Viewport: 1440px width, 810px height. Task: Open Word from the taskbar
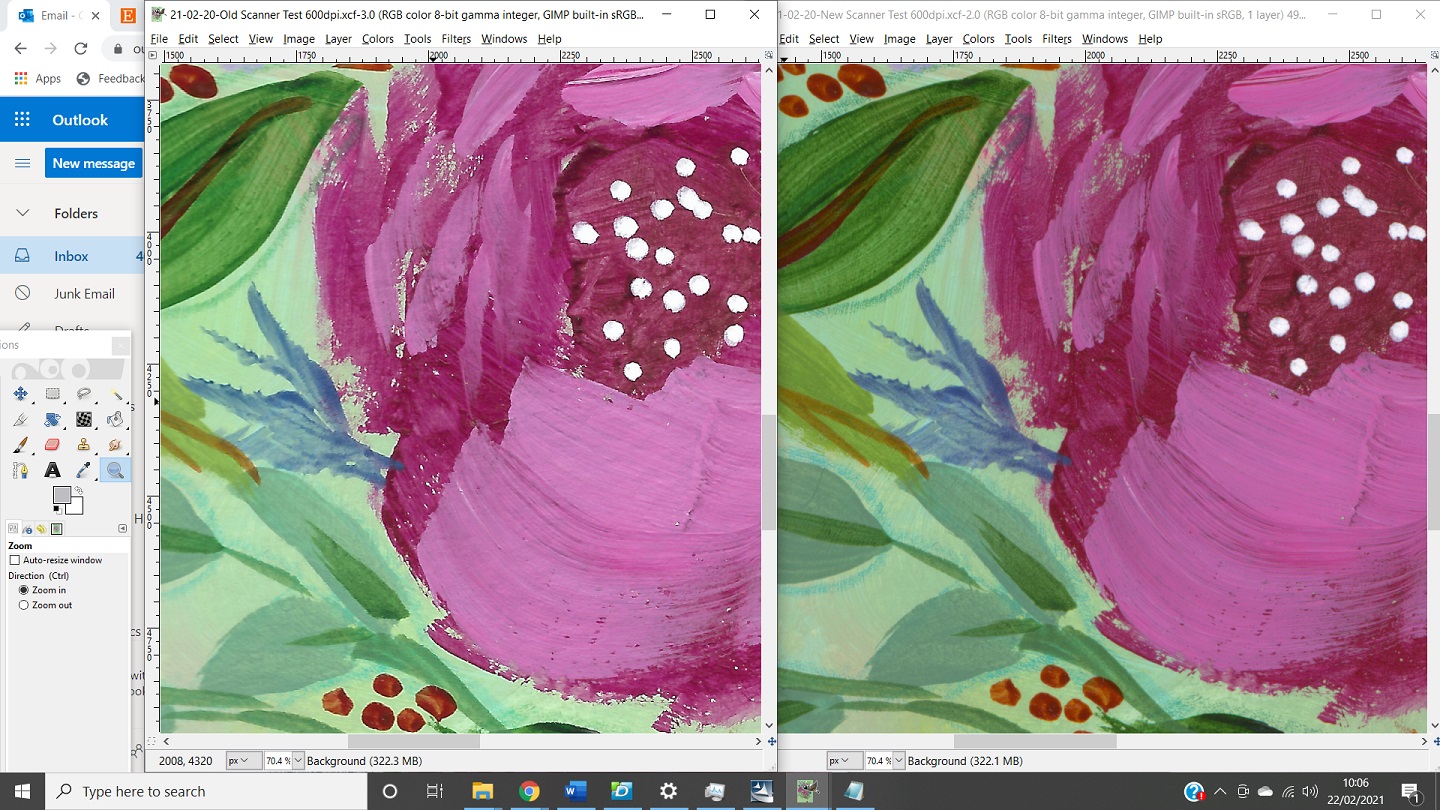pyautogui.click(x=575, y=791)
